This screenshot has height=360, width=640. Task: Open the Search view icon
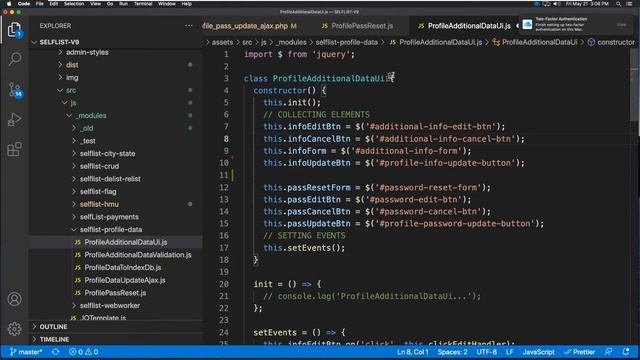[x=14, y=59]
